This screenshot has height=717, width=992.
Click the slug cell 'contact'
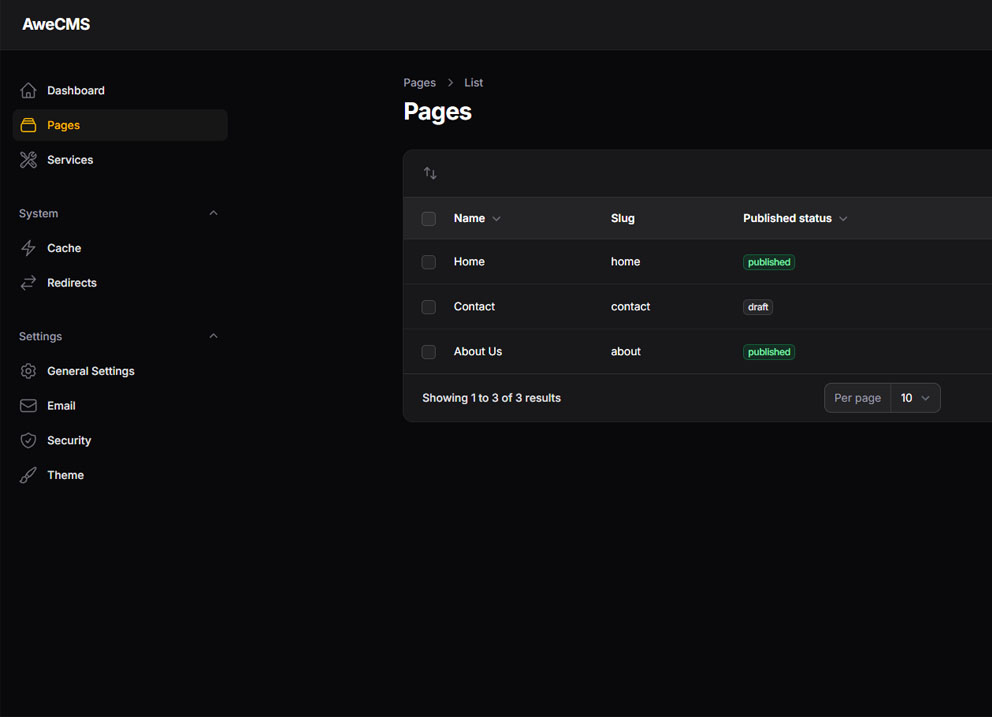[630, 307]
